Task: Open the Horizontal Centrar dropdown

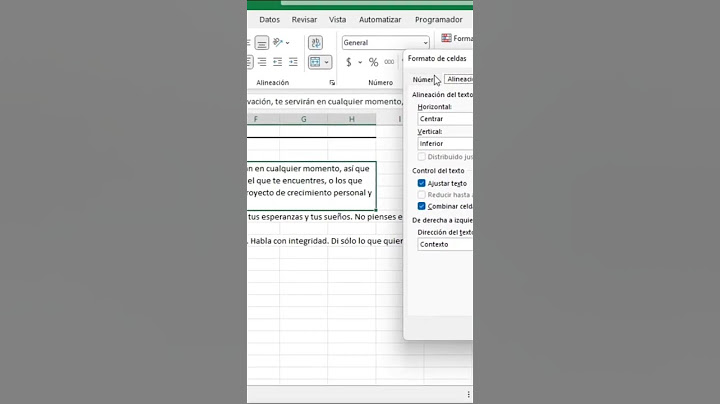Action: (x=445, y=119)
